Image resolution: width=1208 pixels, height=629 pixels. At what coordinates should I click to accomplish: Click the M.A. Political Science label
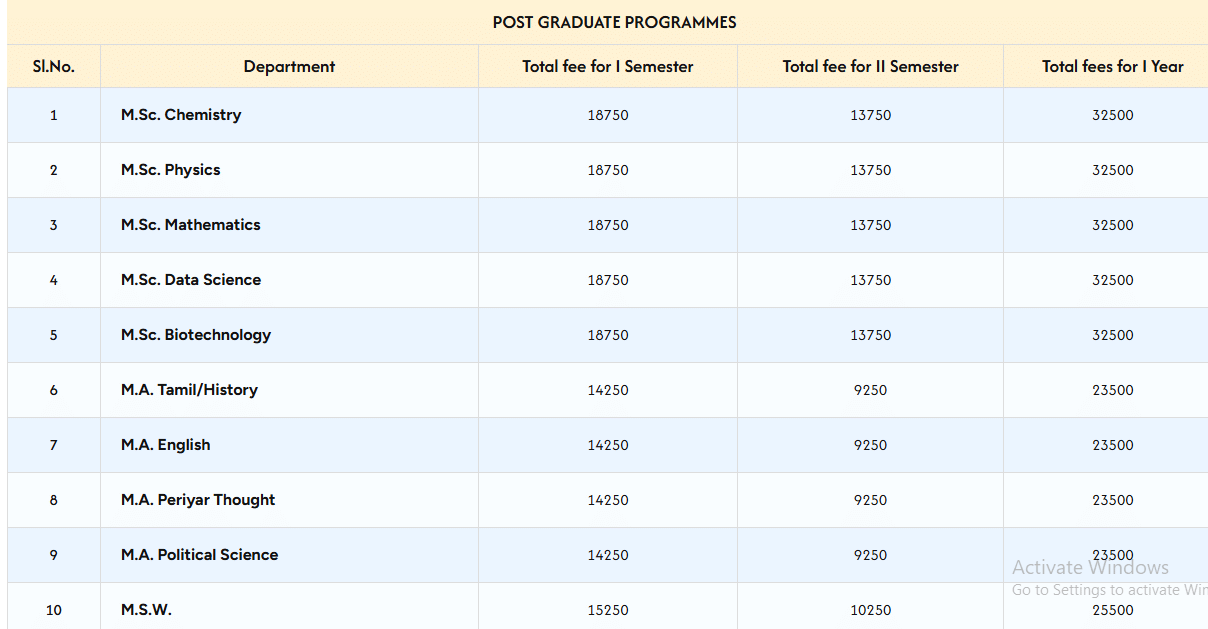200,555
